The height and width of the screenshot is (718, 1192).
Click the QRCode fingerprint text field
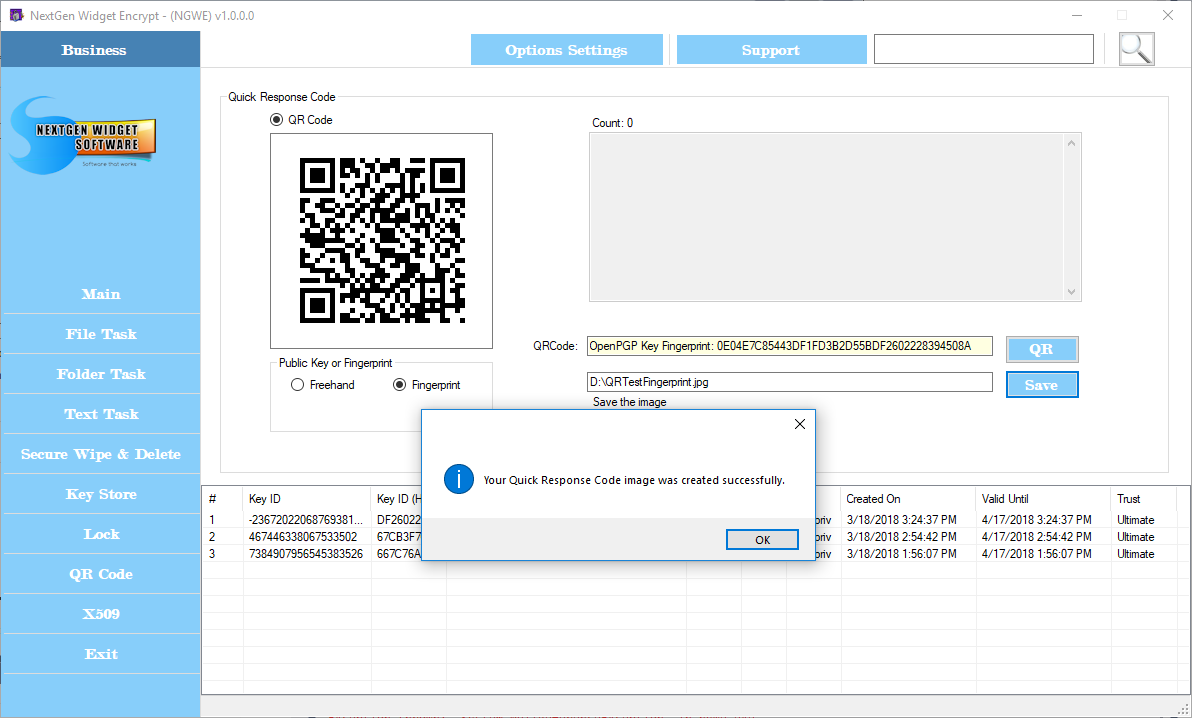tap(790, 346)
